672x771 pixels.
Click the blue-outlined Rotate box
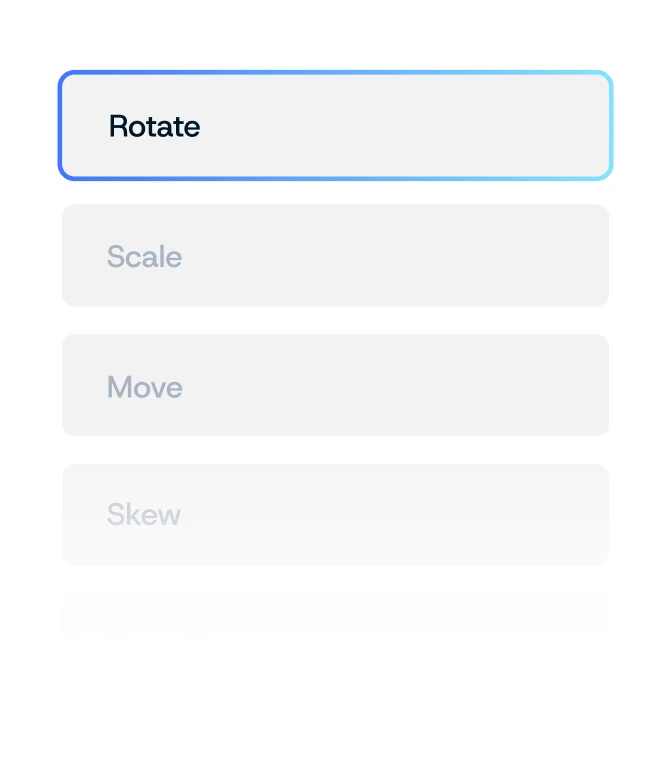pos(335,126)
